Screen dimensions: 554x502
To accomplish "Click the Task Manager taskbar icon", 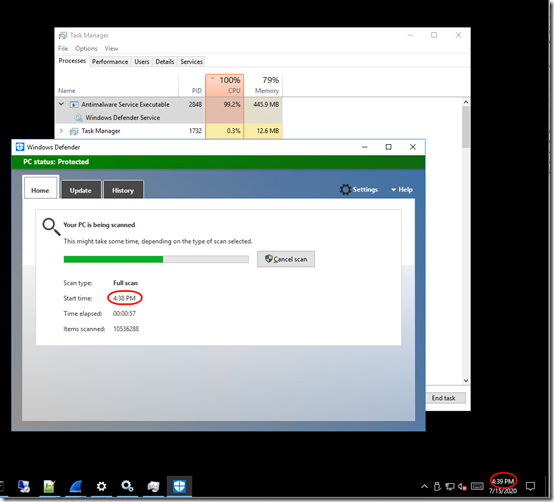I will (x=153, y=486).
